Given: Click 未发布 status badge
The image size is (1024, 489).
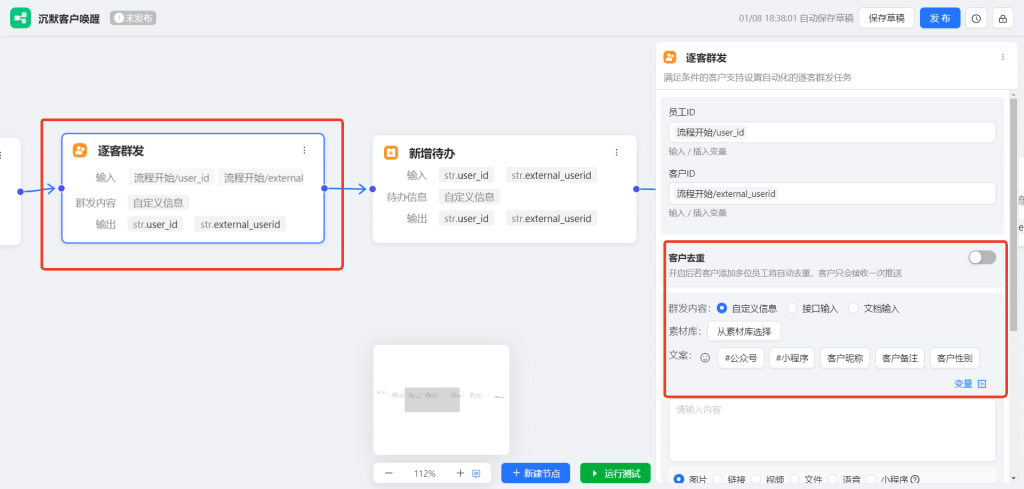Looking at the screenshot, I should [x=133, y=18].
